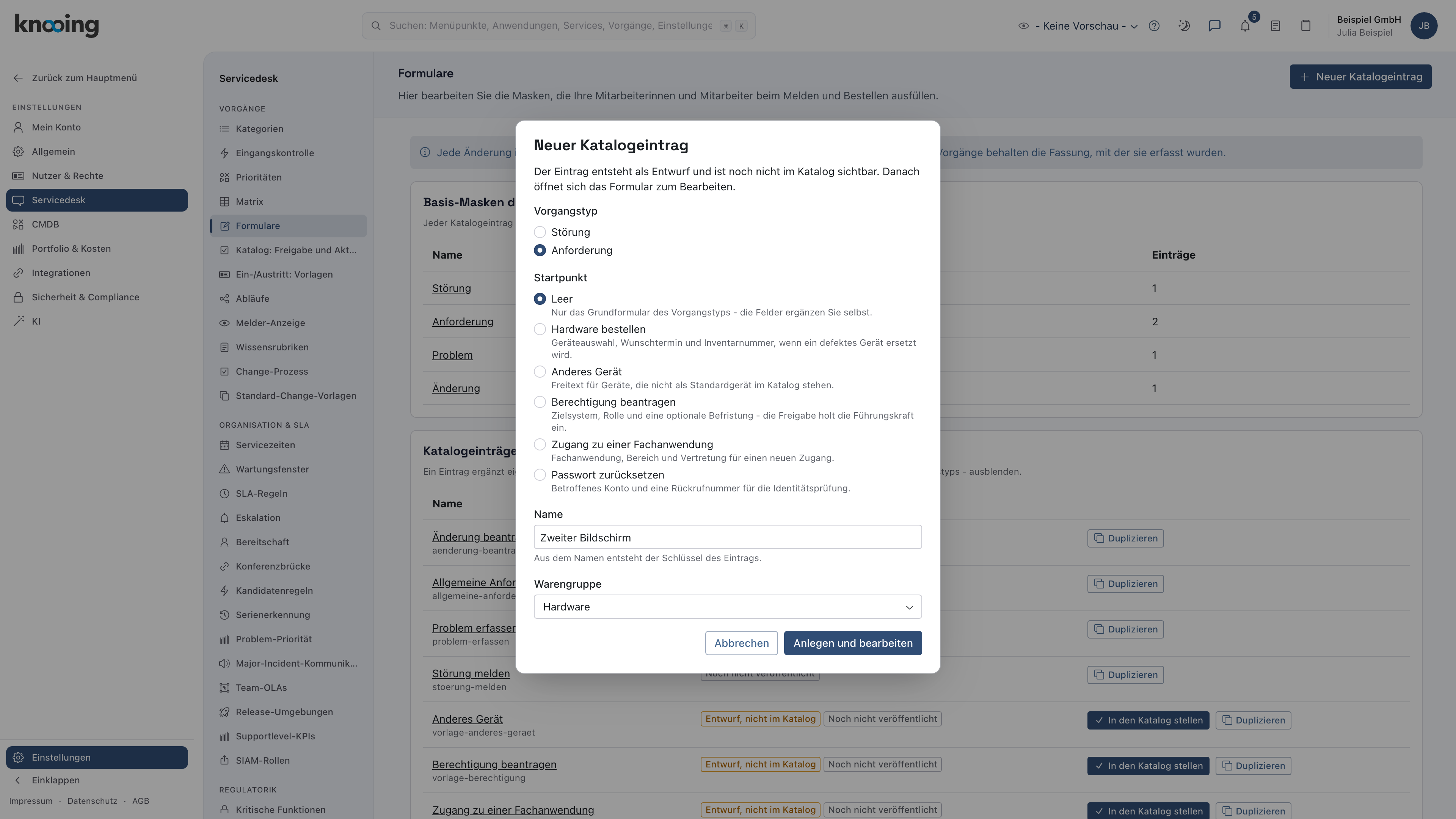Choose Anderes Gerät radio option
The height and width of the screenshot is (819, 1456).
(540, 372)
